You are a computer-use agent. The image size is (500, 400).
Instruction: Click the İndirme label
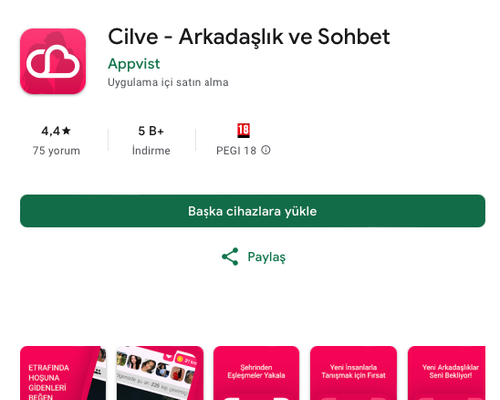(x=151, y=151)
